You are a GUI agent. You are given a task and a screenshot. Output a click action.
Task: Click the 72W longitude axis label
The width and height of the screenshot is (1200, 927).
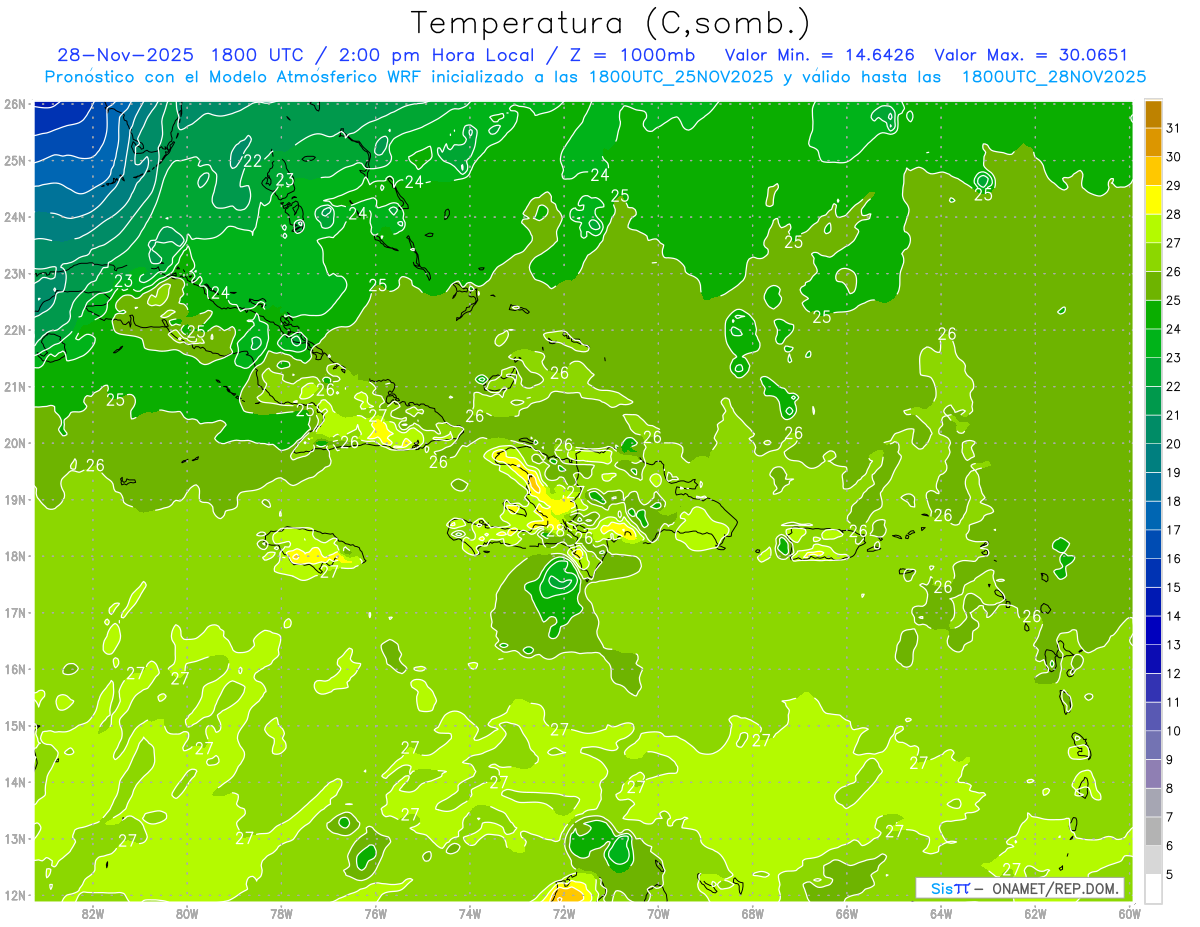point(564,913)
